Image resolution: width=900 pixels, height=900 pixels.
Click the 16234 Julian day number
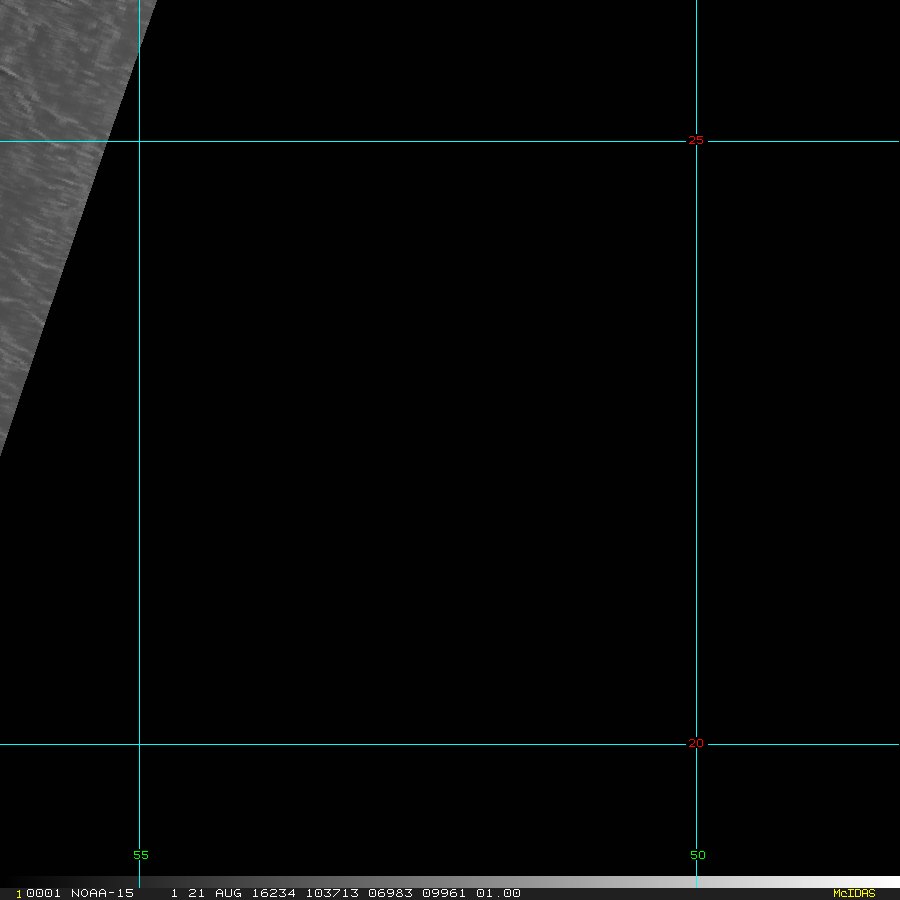(276, 893)
